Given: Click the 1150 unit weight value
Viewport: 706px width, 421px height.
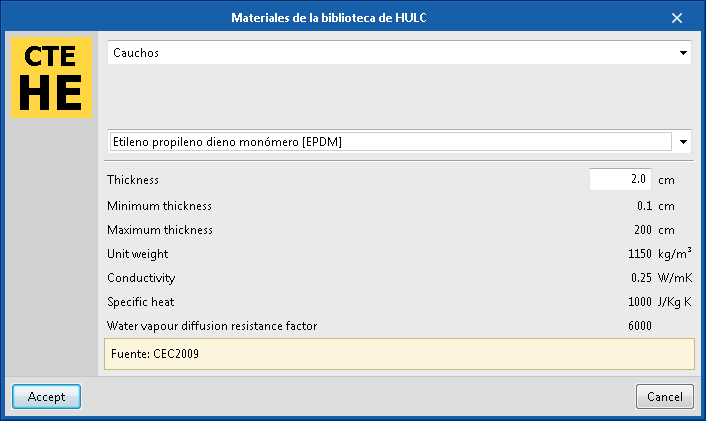Looking at the screenshot, I should click(640, 254).
